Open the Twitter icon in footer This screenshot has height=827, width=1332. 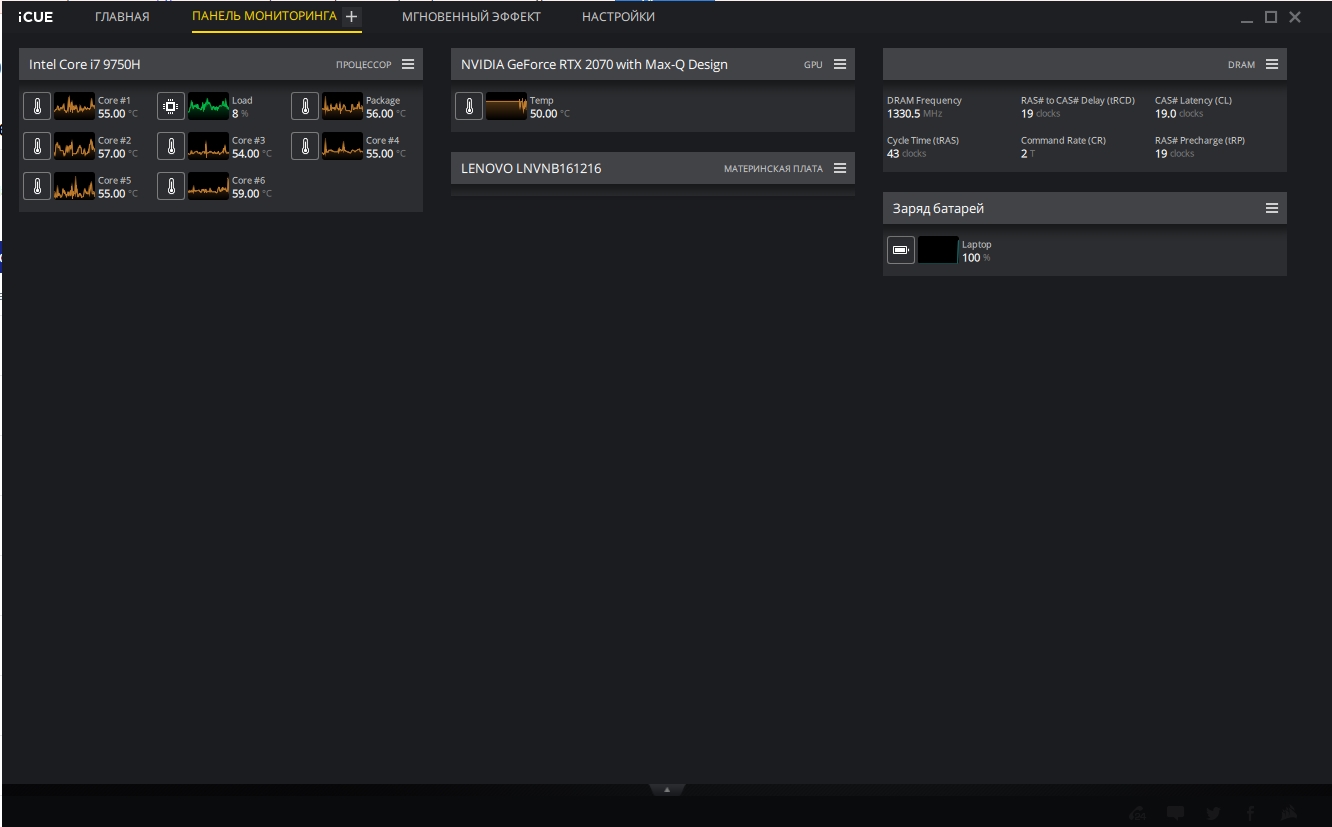click(1213, 813)
